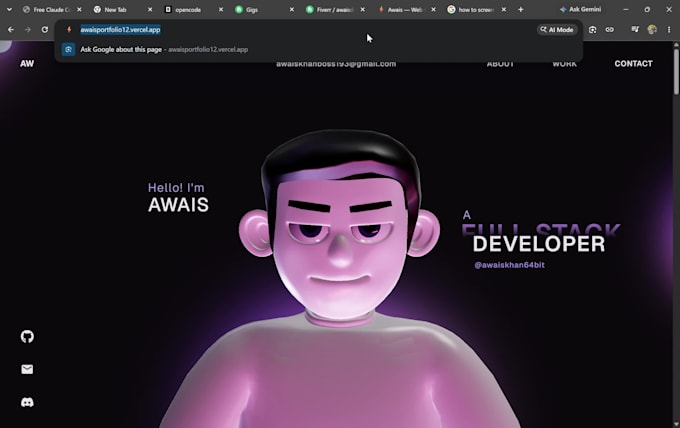Close the how to screen tab
Image resolution: width=680 pixels, height=428 pixels.
pos(504,9)
